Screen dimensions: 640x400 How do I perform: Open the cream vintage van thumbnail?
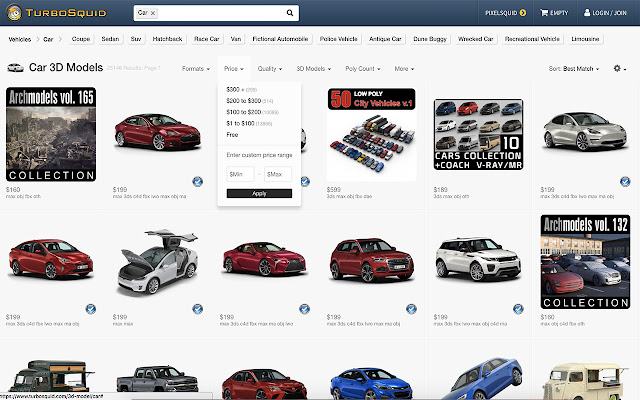coord(585,381)
